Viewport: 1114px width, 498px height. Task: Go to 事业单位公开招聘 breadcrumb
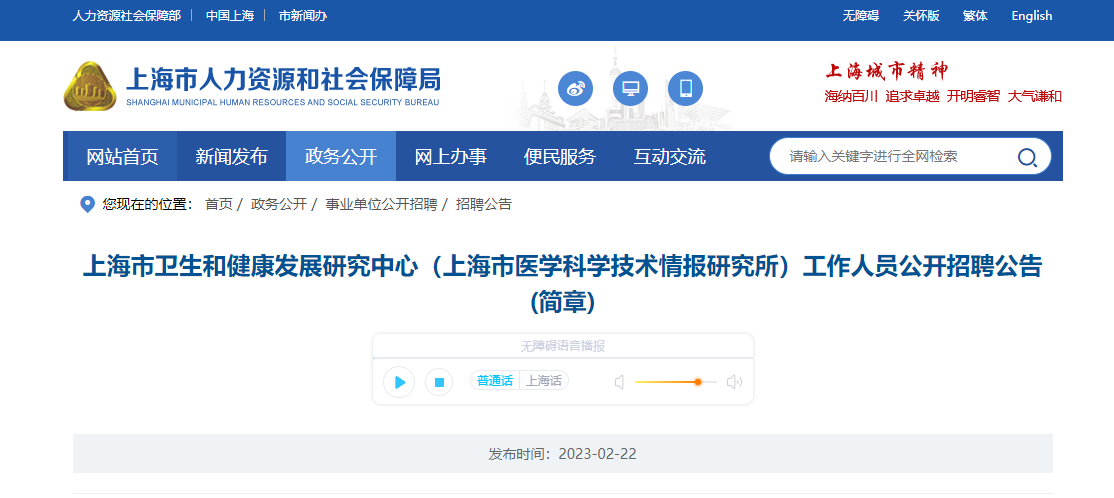[382, 205]
